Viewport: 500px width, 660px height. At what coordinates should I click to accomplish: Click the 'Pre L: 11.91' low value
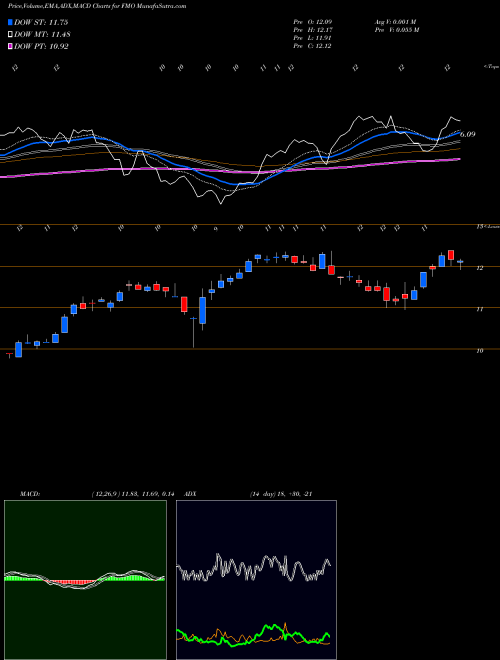313,38
